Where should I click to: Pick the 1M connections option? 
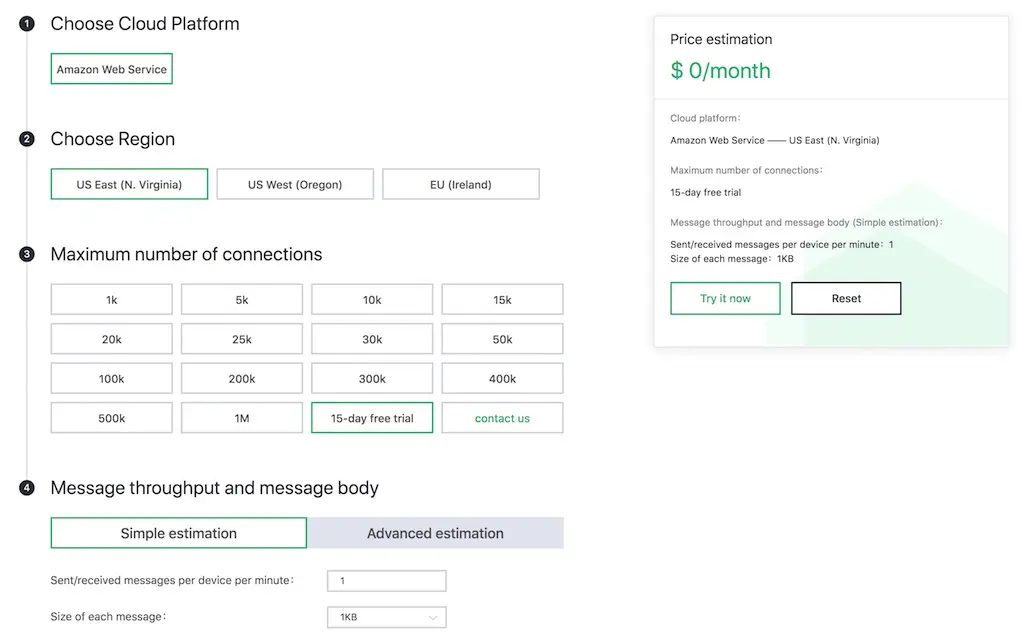coord(242,418)
